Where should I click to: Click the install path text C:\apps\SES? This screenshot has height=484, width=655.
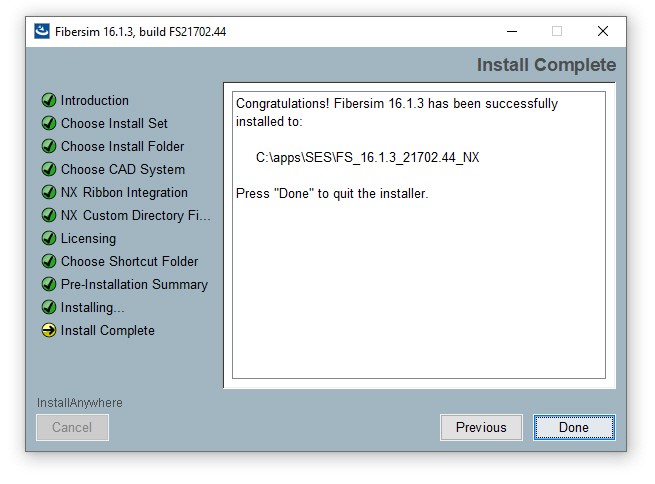(x=368, y=157)
